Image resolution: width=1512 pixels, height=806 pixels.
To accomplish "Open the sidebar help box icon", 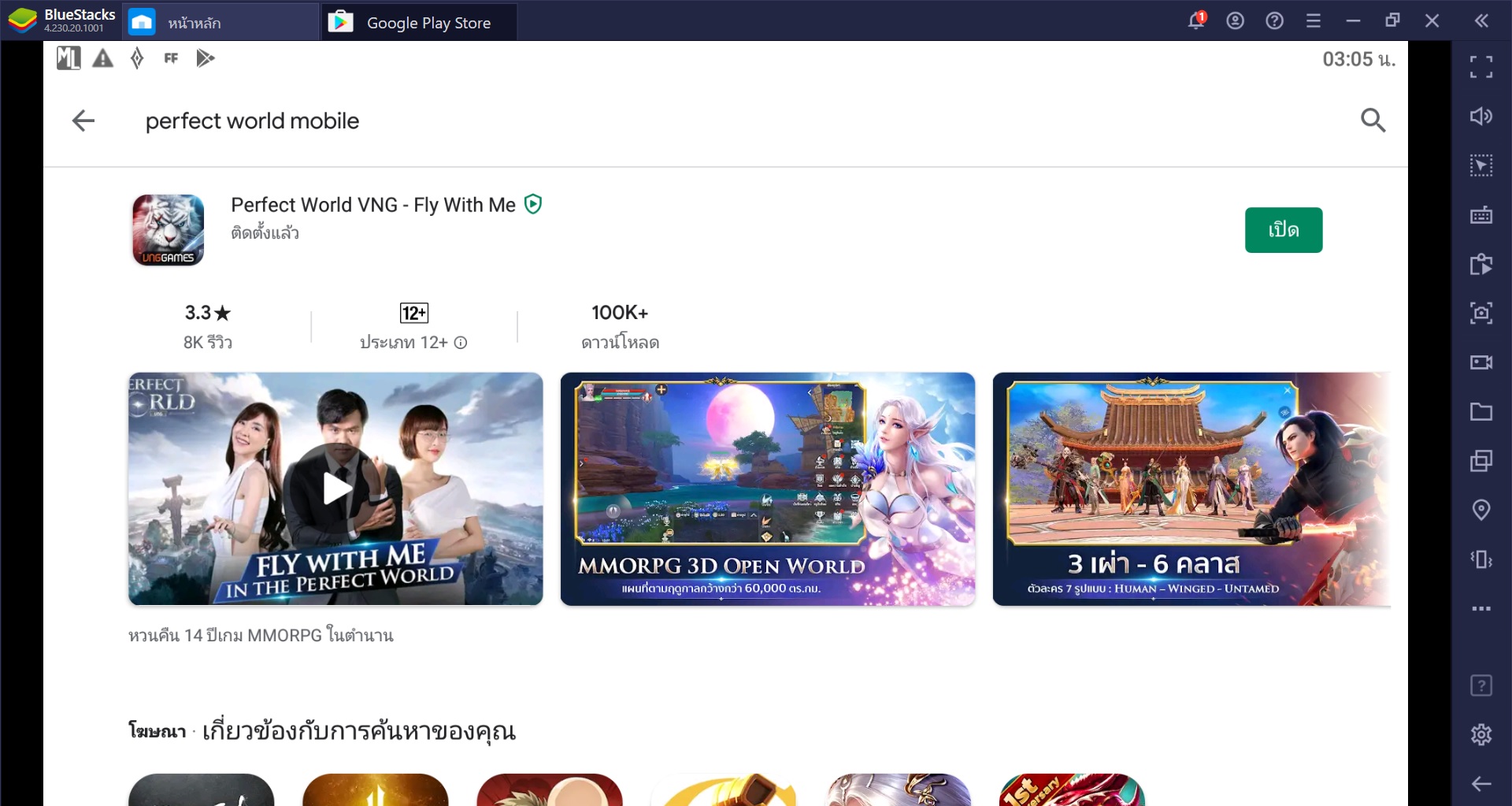I will 1481,685.
